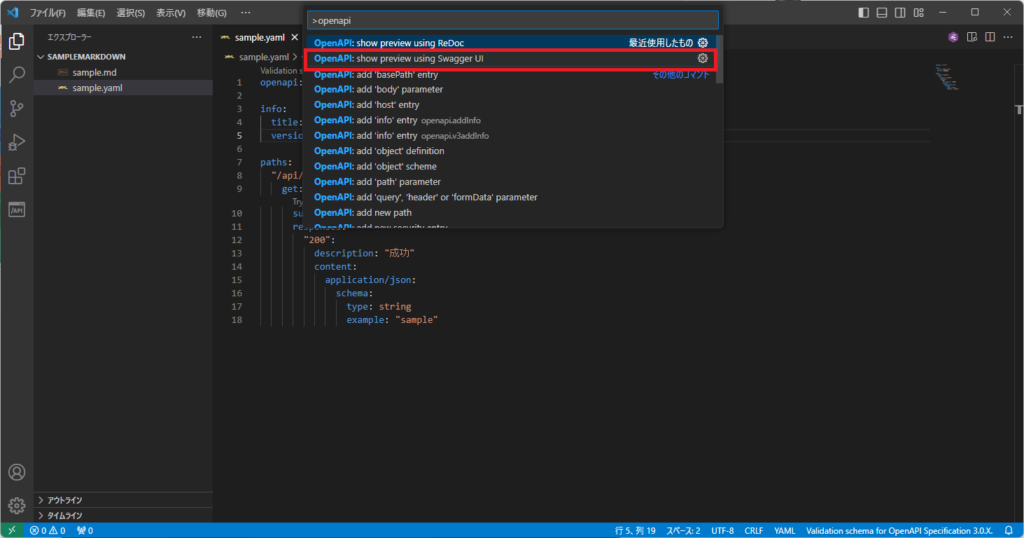
Task: Open the ファイル(F) menu
Action: tap(48, 12)
